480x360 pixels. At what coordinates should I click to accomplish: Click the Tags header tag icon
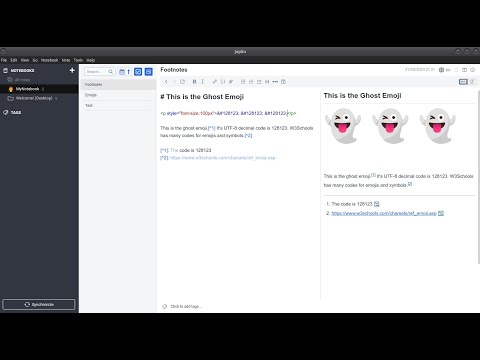tap(5, 112)
